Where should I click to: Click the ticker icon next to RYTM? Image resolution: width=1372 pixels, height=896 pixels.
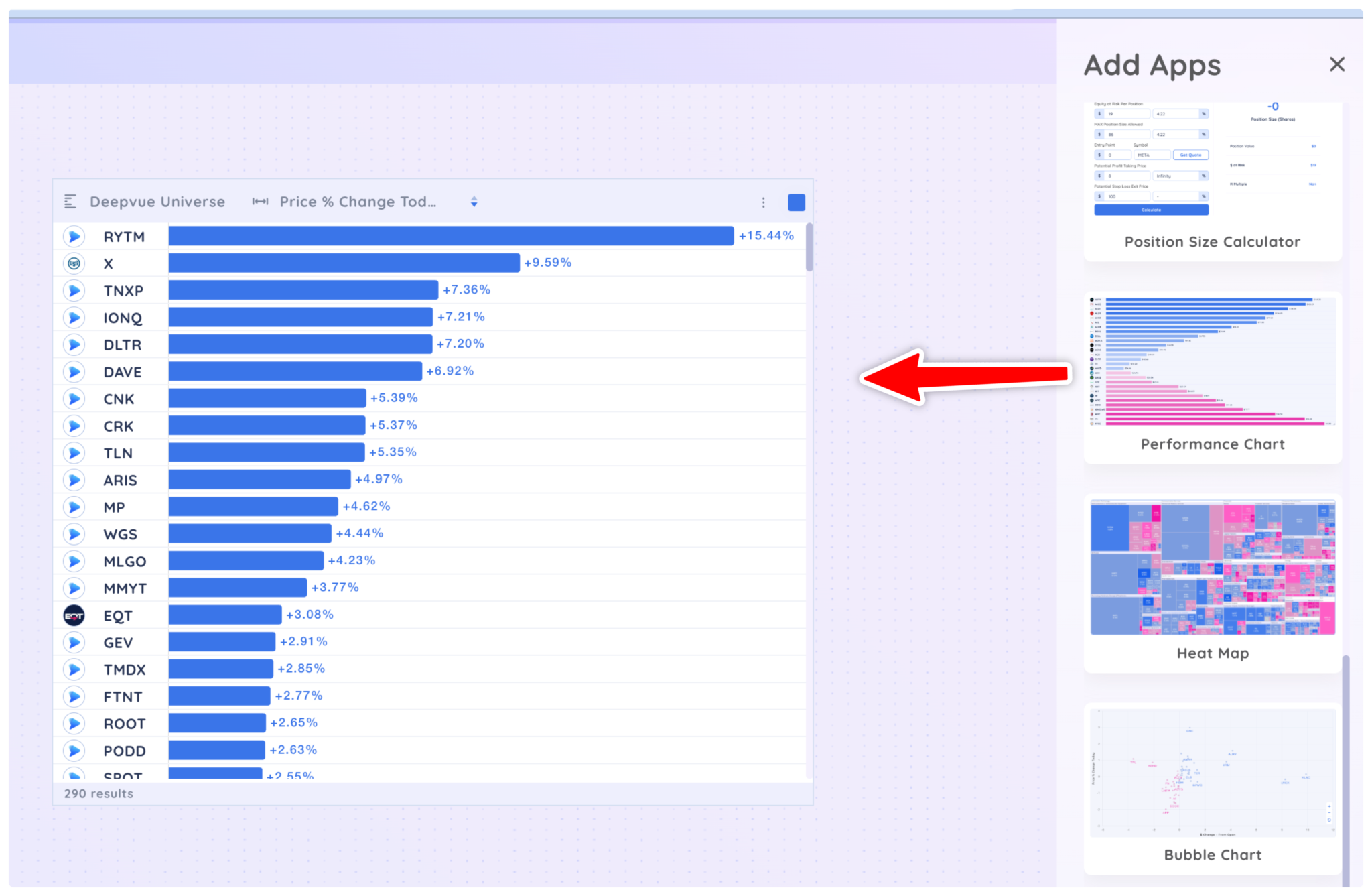74,236
